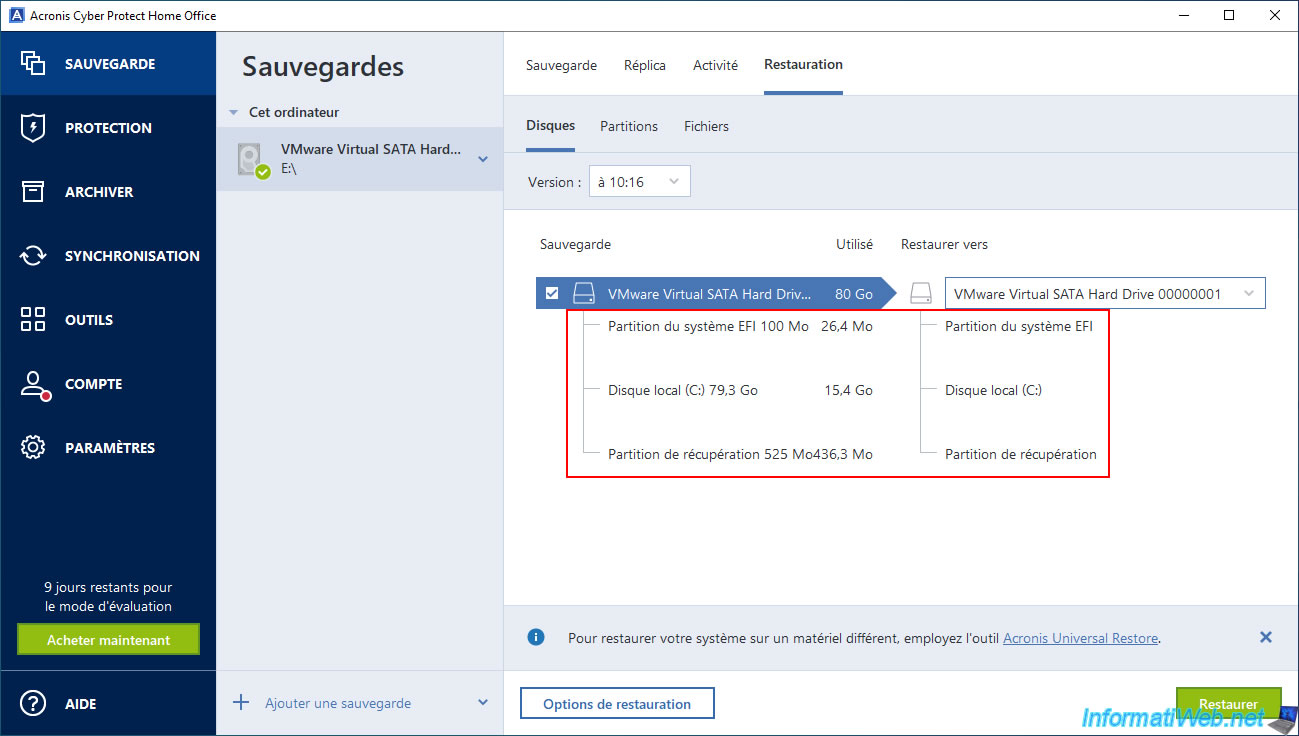This screenshot has height=736, width=1299.
Task: Maximize the Acronis window
Action: [x=1229, y=15]
